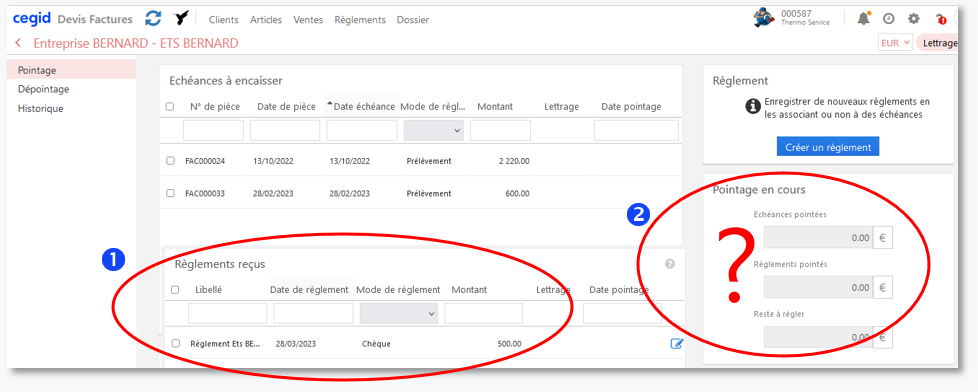Click the info icon in Règlement panel

click(x=753, y=106)
